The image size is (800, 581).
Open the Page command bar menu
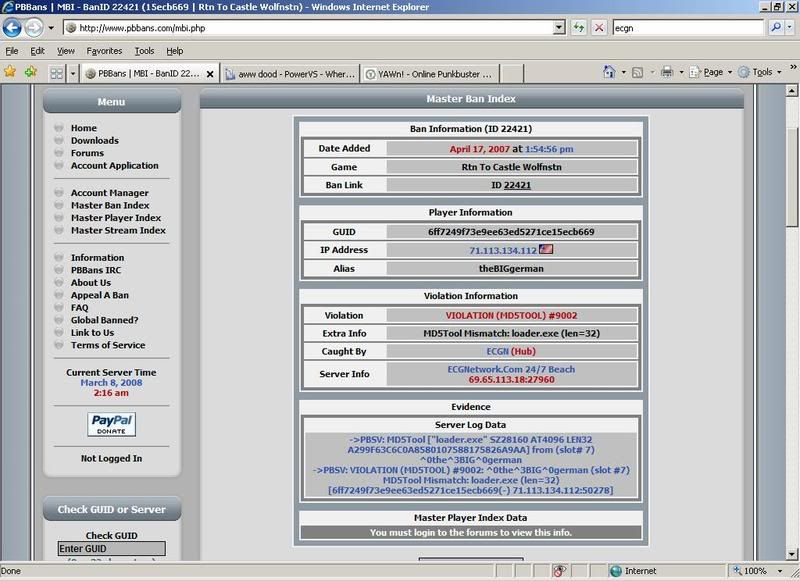coord(711,72)
